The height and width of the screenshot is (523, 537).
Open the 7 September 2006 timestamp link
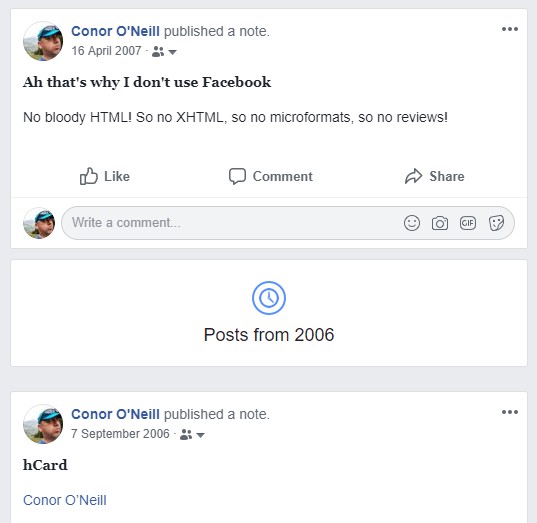point(120,434)
